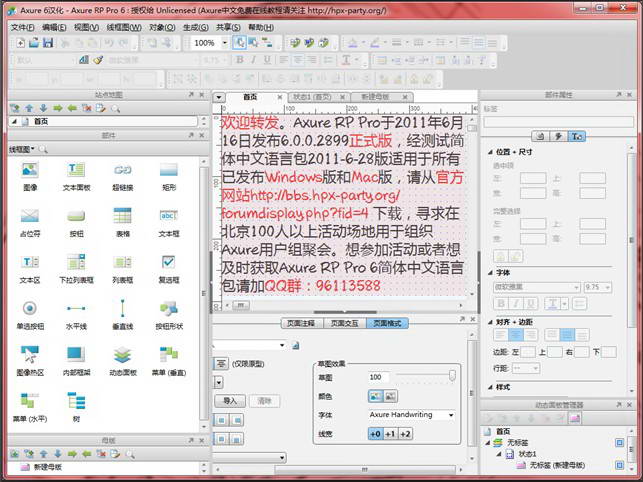
Task: Open the 线框图(W) menu
Action: coord(124,27)
